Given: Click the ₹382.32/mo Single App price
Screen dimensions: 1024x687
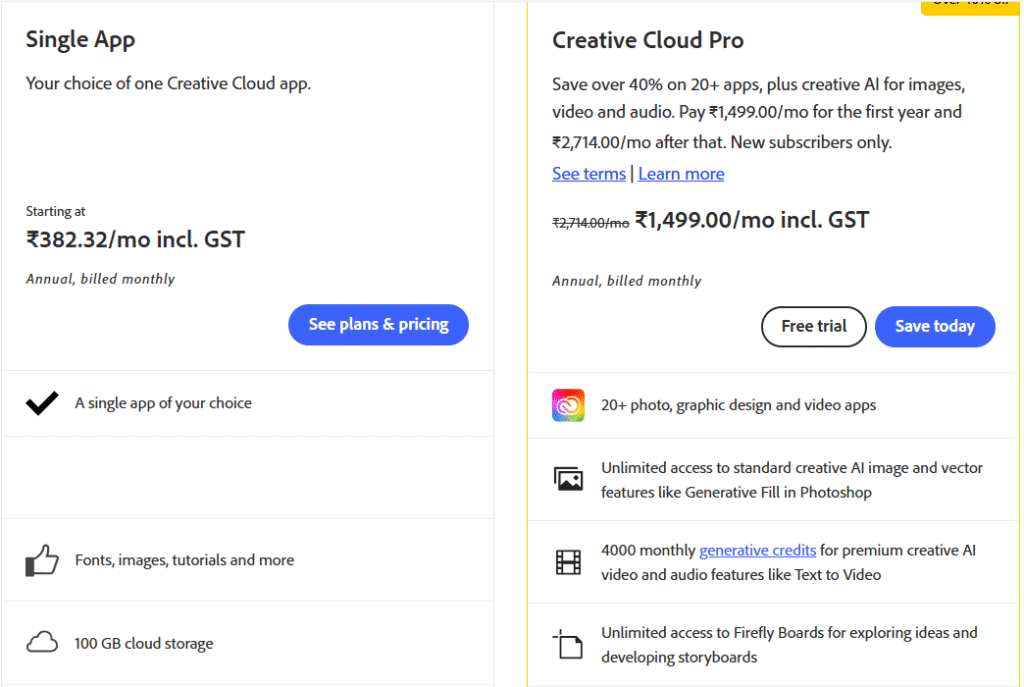Looking at the screenshot, I should pyautogui.click(x=135, y=240).
